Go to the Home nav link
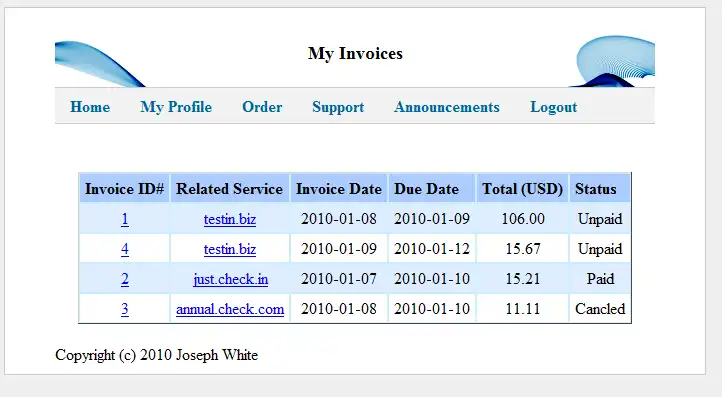The image size is (722, 397). coord(90,107)
